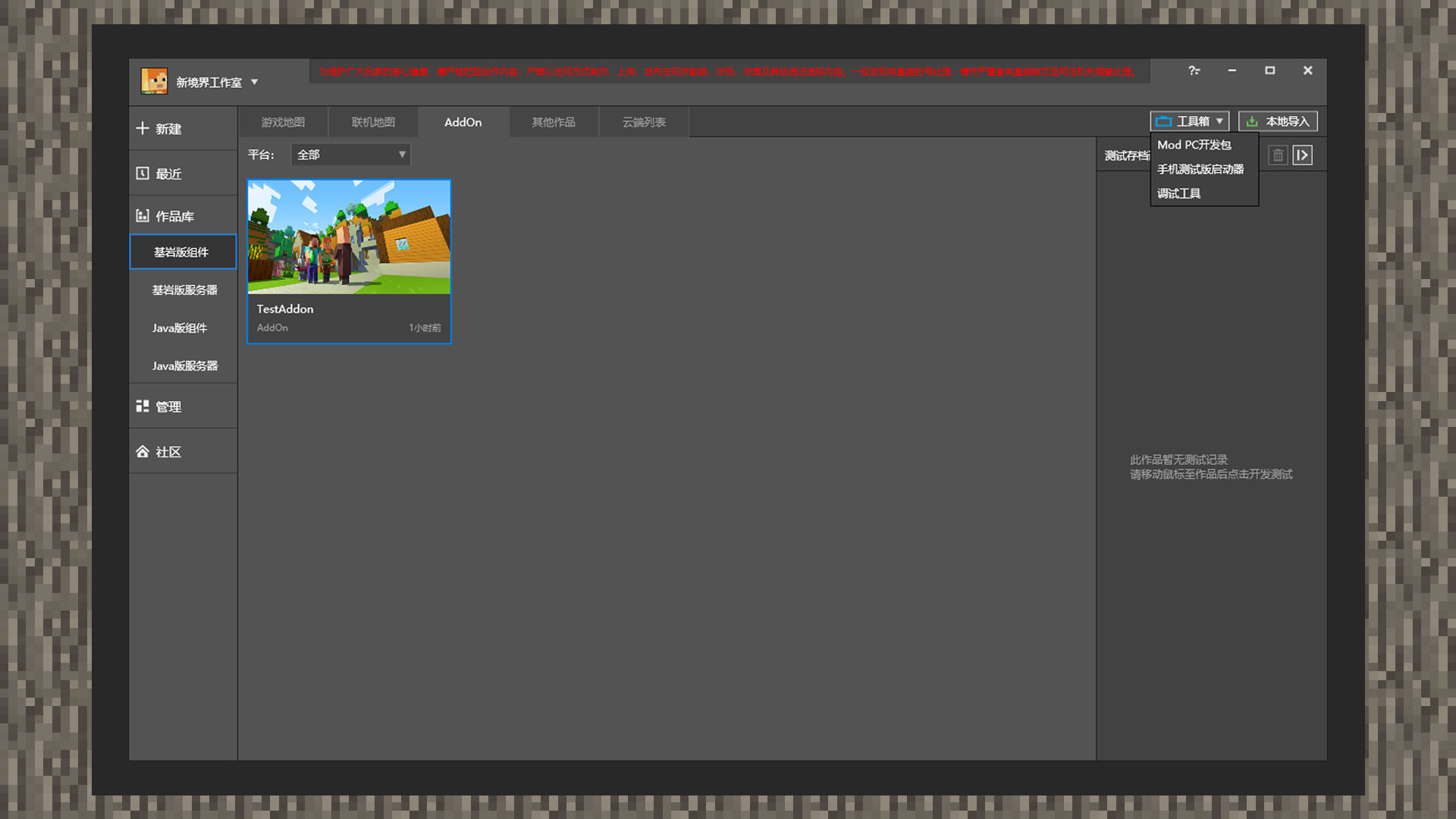The height and width of the screenshot is (819, 1456).
Task: Open the 社区 community home icon
Action: coord(143,452)
